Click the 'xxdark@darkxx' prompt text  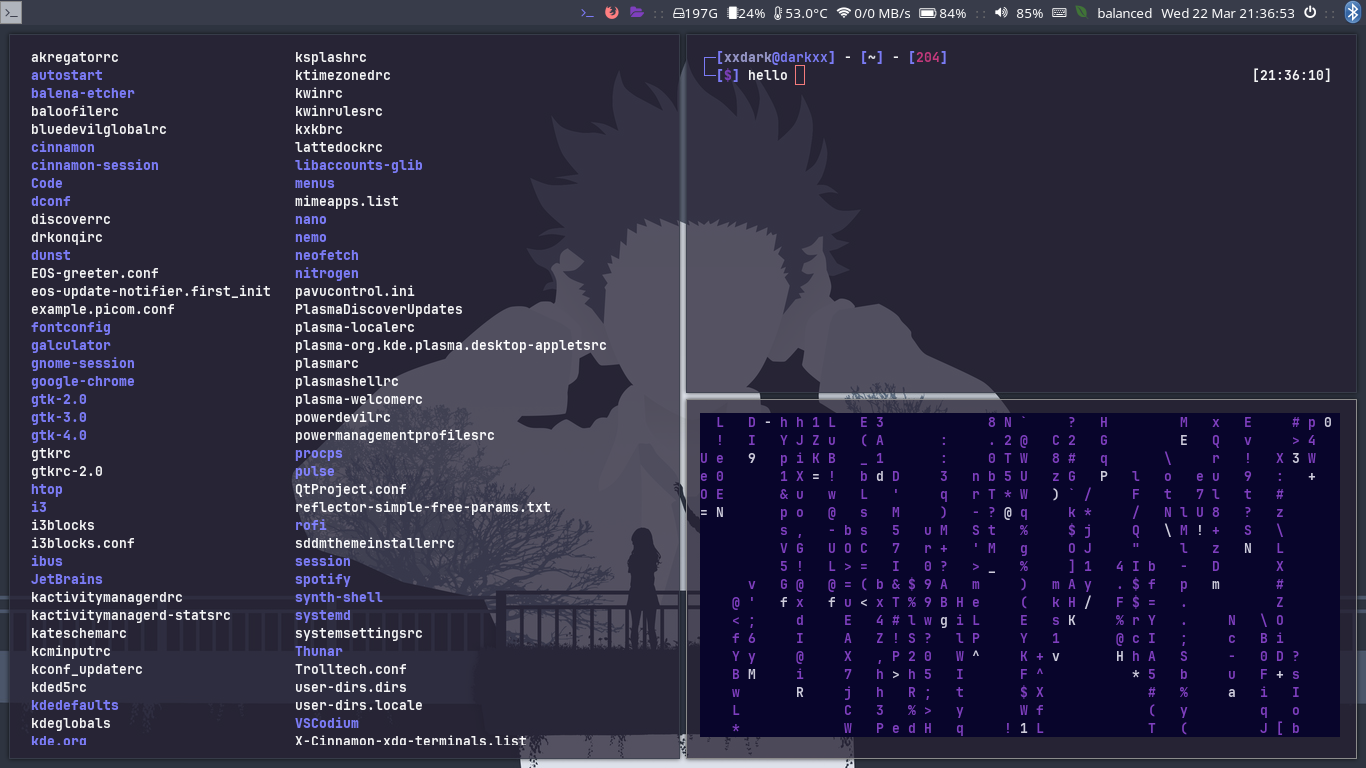pos(775,57)
